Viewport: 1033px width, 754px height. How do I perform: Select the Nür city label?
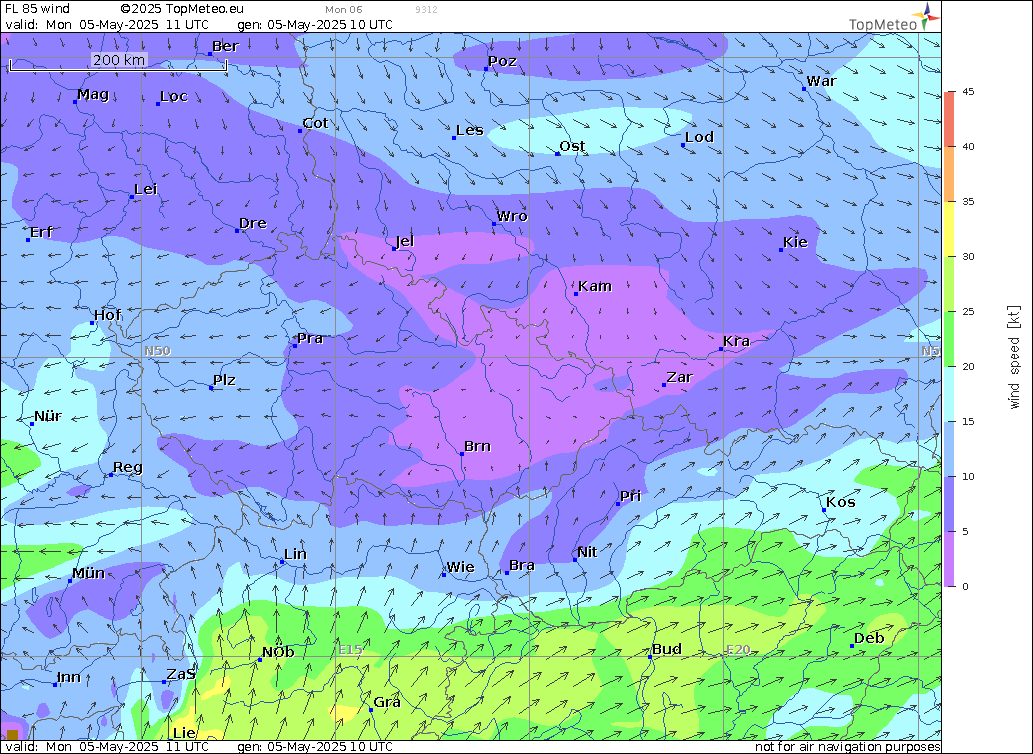pos(47,416)
